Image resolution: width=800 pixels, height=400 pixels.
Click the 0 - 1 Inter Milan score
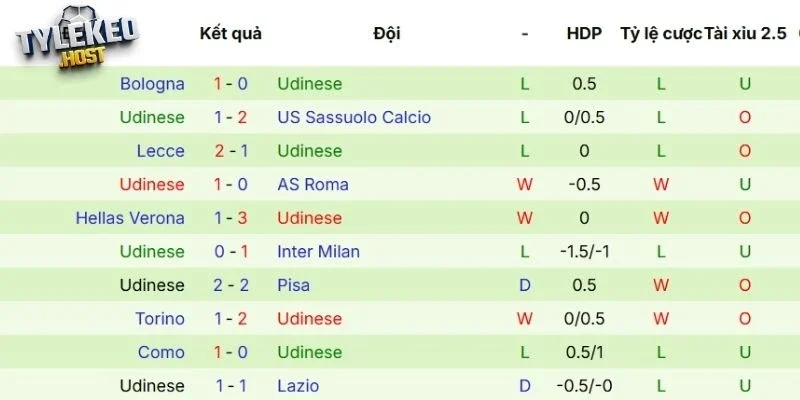231,251
